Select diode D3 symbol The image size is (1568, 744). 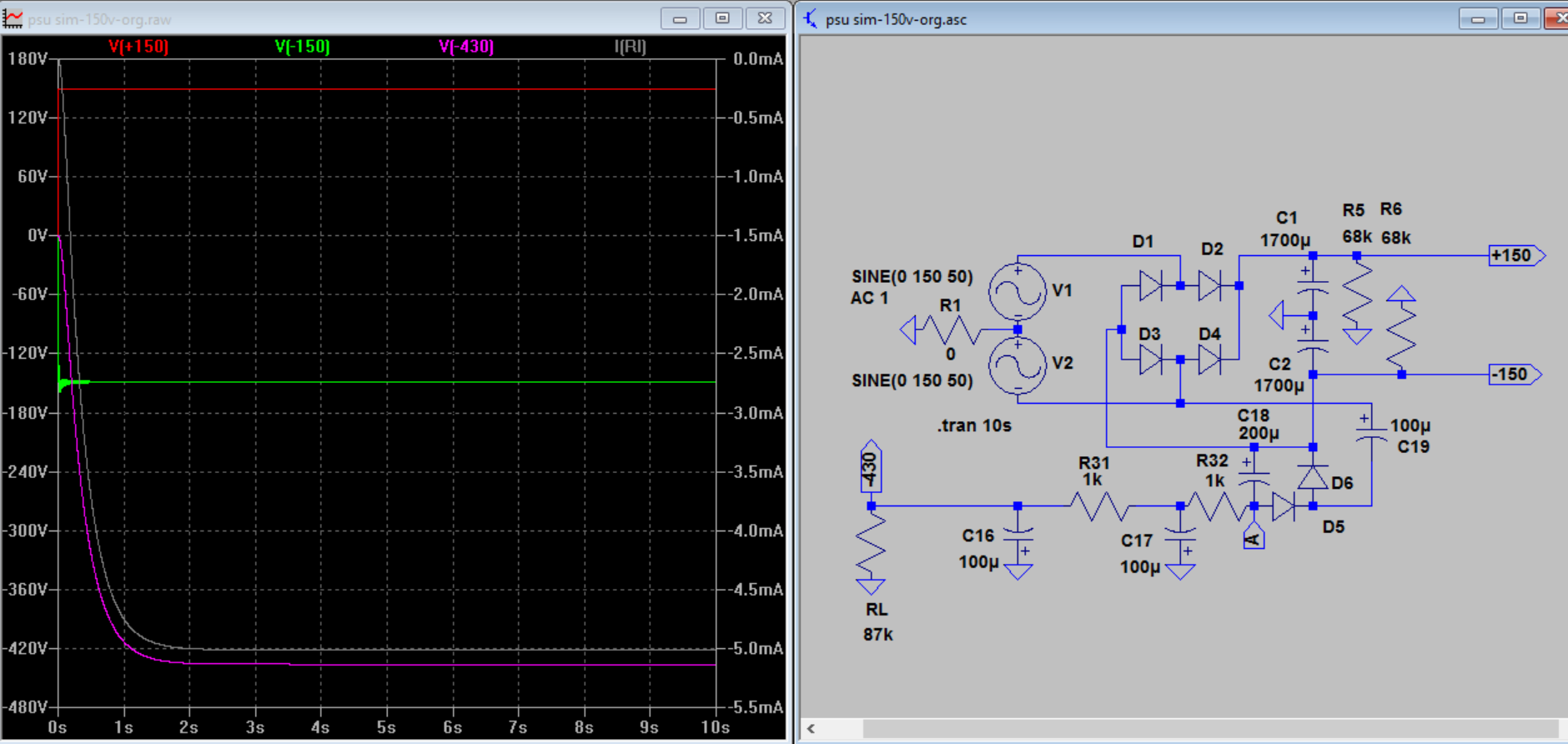coord(1151,360)
